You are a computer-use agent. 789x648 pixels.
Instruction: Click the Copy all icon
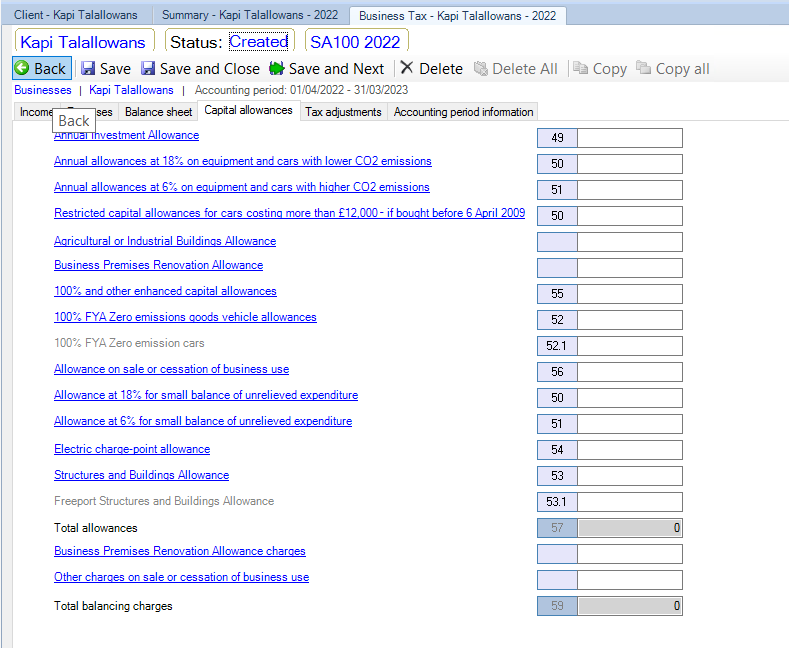click(643, 67)
